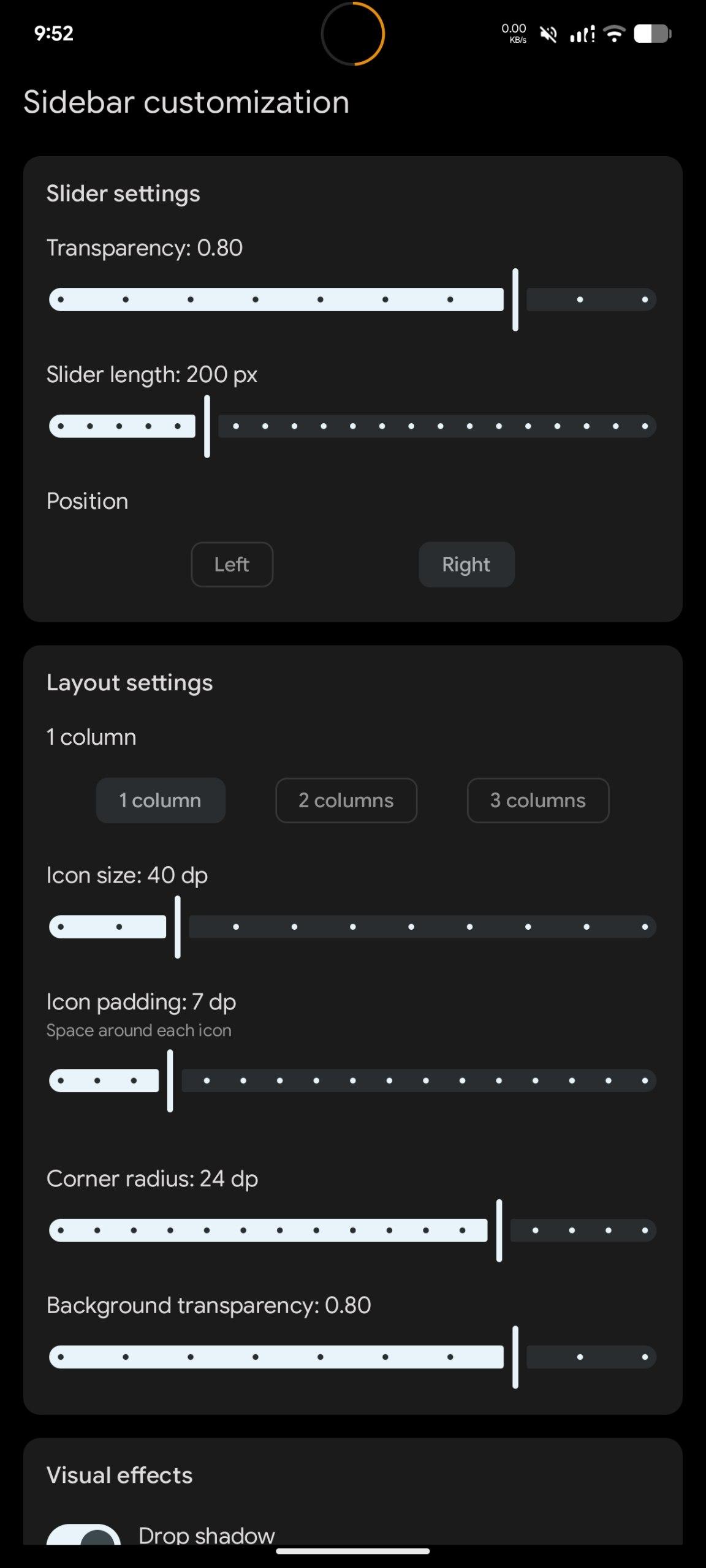Choose the 2 columns layout
The image size is (706, 1568).
346,800
